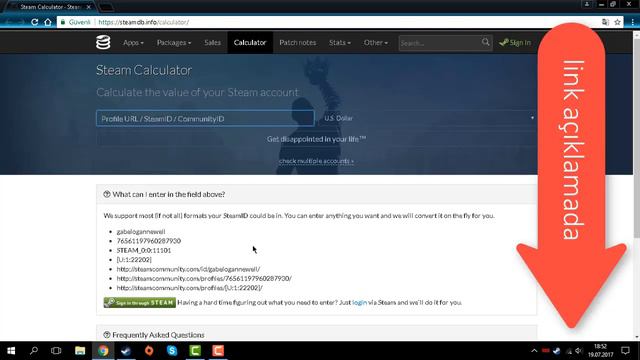Open the green Camtasia taskbar icon
The height and width of the screenshot is (360, 640).
(x=195, y=351)
